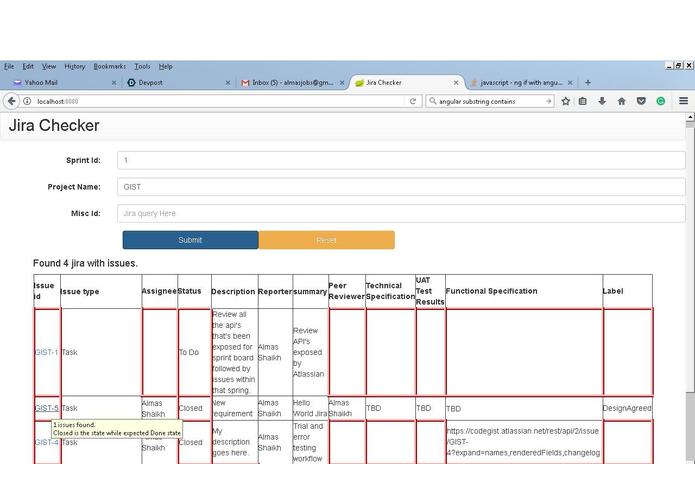Open the Edit menu

[28, 66]
